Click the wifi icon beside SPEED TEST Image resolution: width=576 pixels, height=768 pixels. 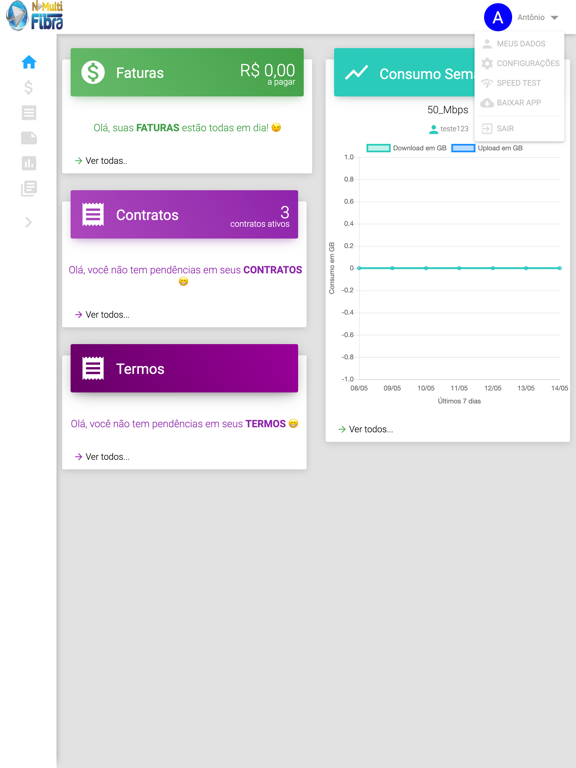[487, 83]
